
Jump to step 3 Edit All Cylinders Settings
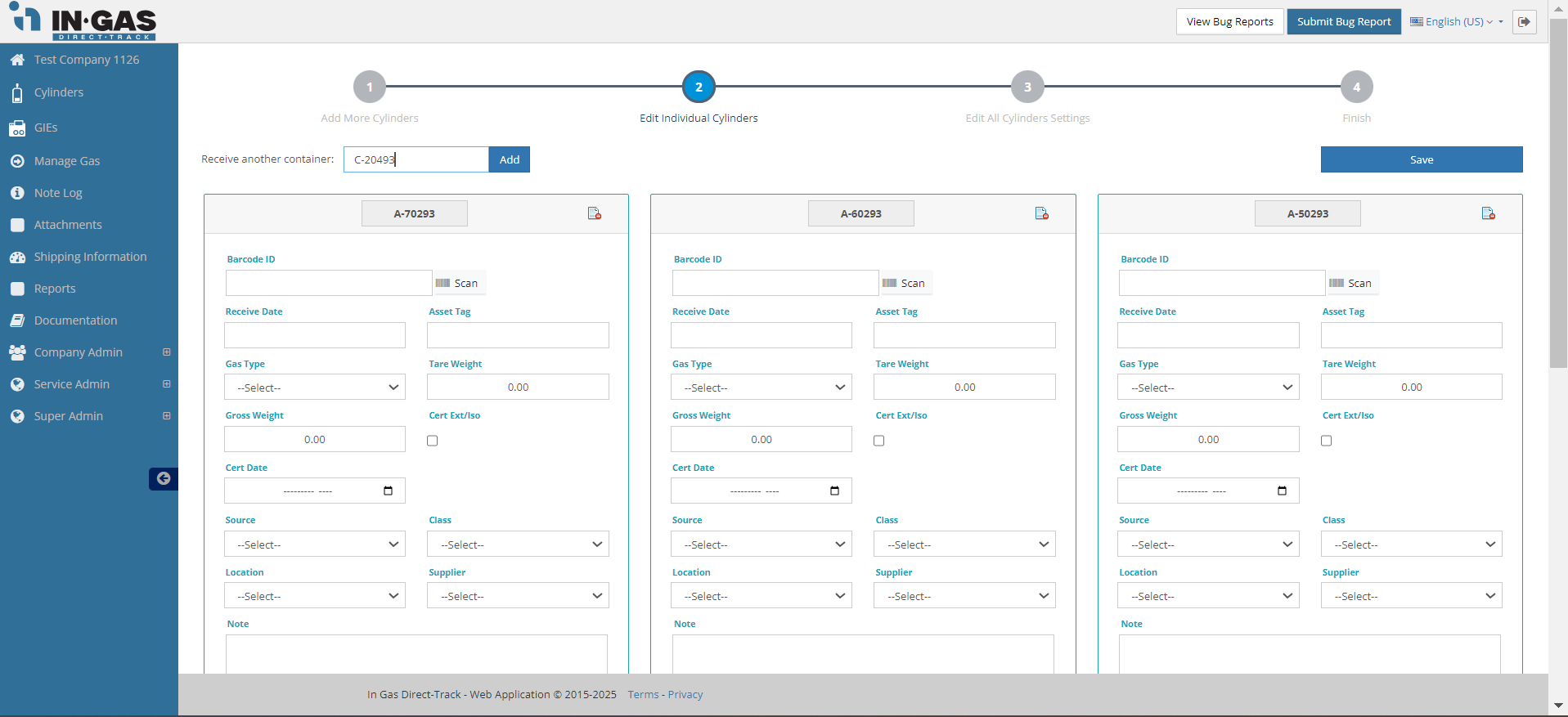click(1027, 87)
